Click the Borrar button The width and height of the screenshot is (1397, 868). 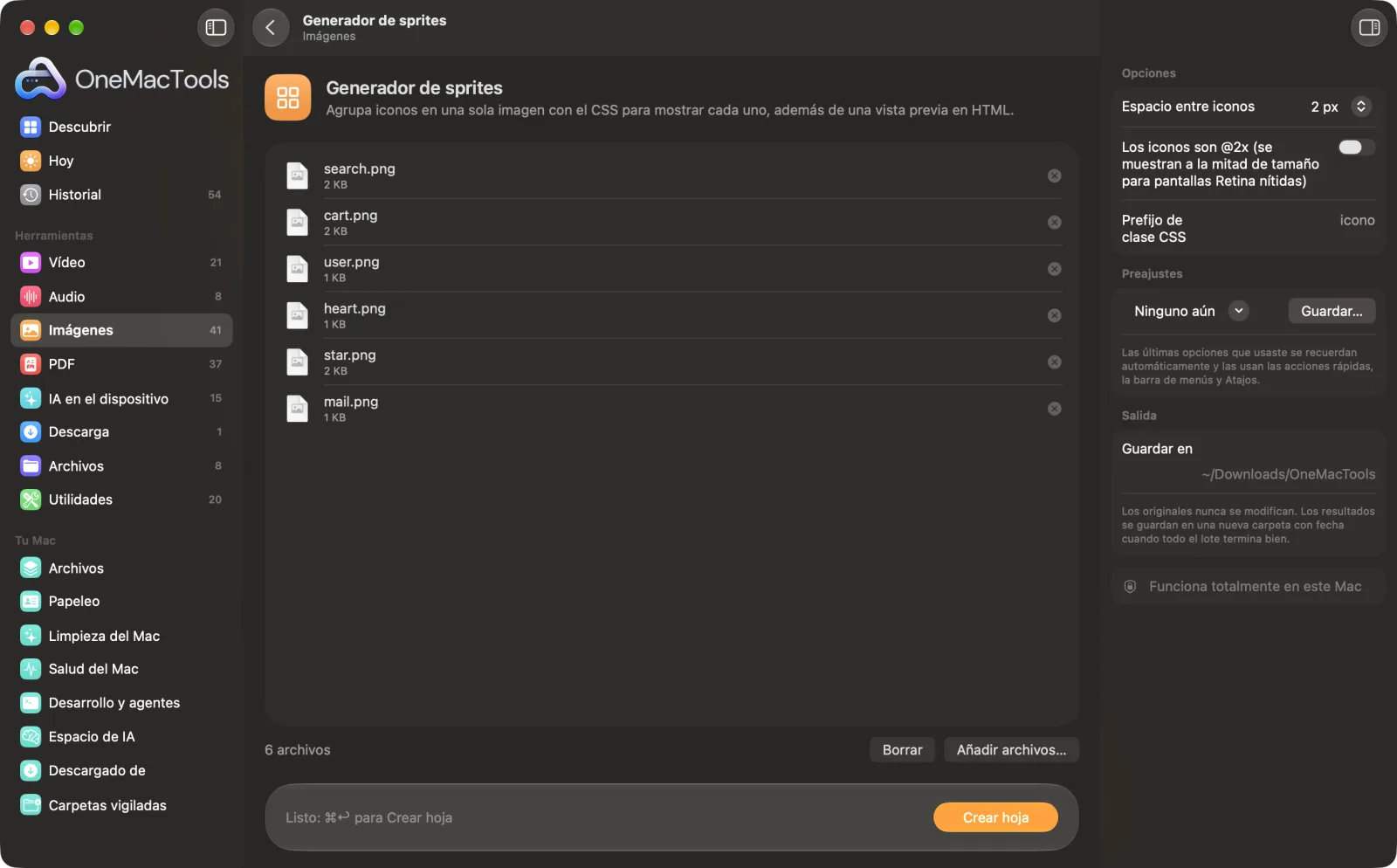[902, 750]
